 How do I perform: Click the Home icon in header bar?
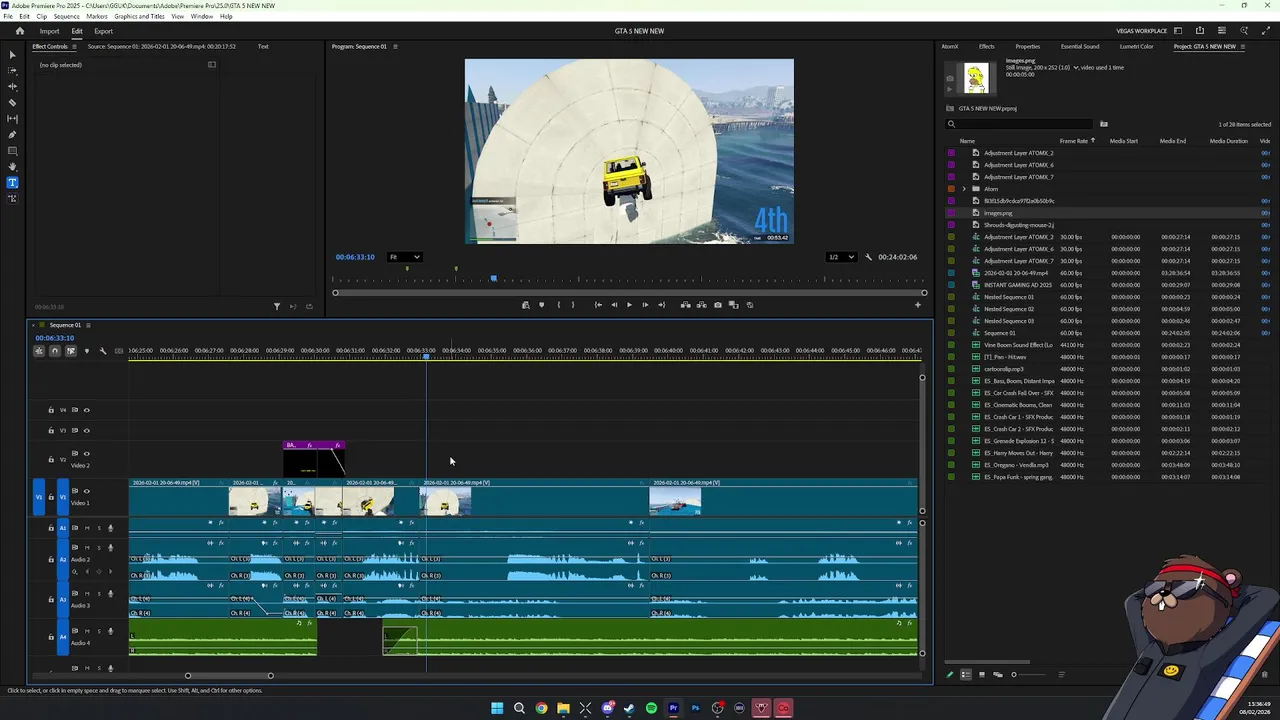click(x=19, y=31)
